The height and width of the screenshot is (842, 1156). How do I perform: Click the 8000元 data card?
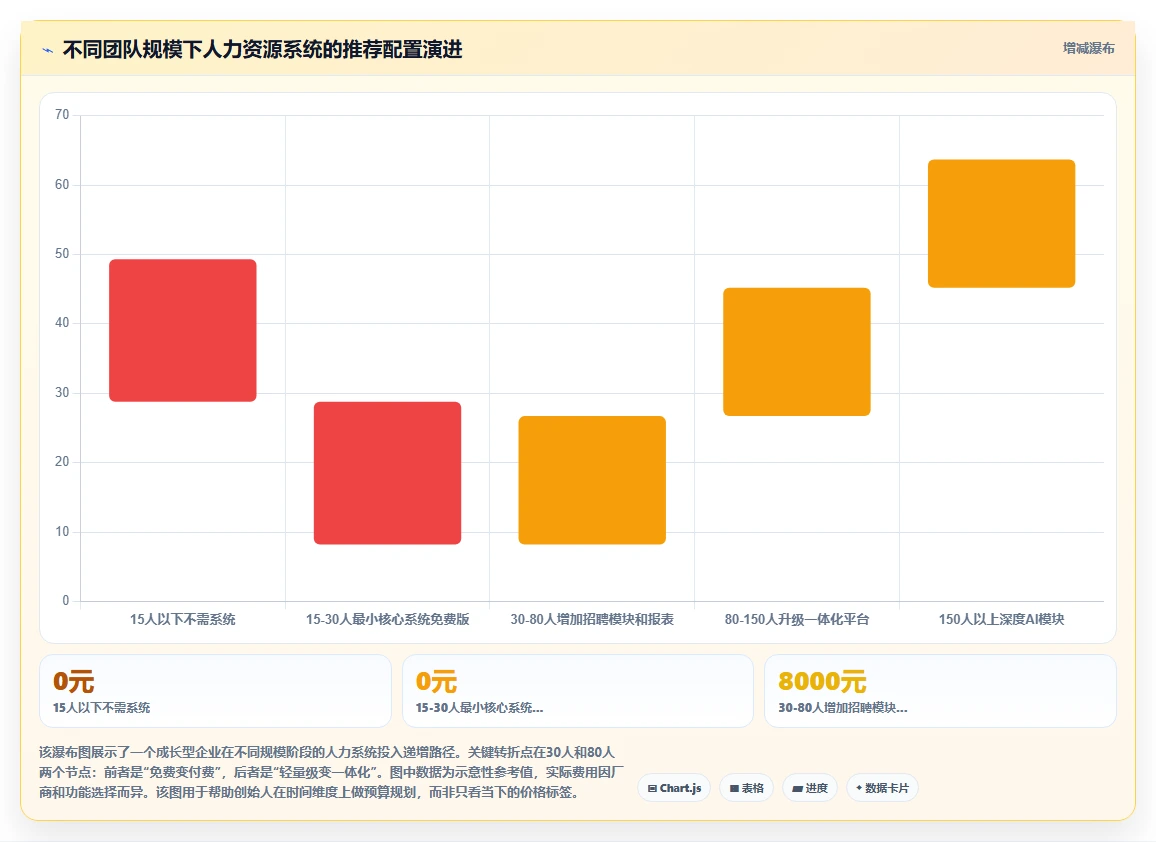click(x=940, y=691)
